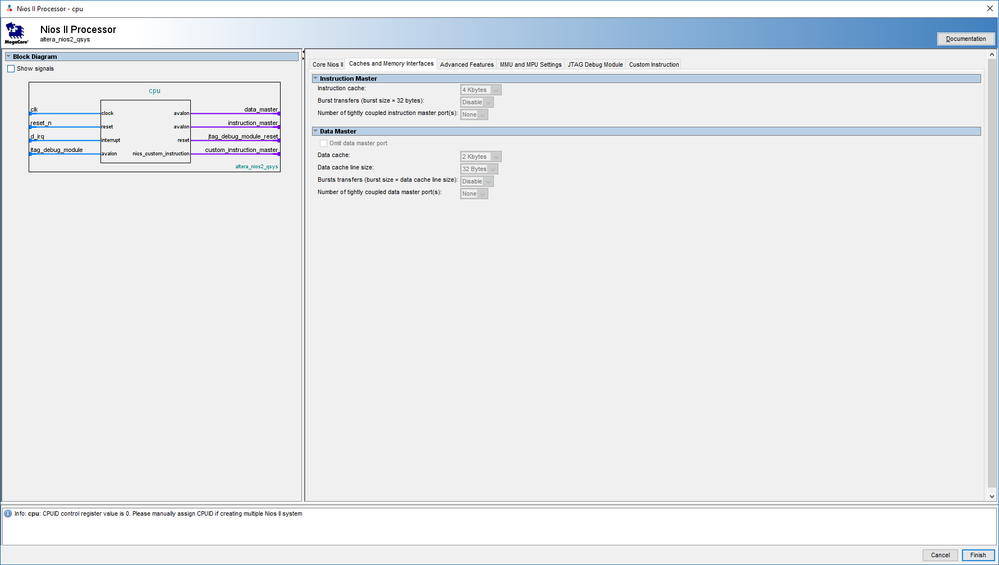Select the JTAG Debug Module tab

click(595, 64)
